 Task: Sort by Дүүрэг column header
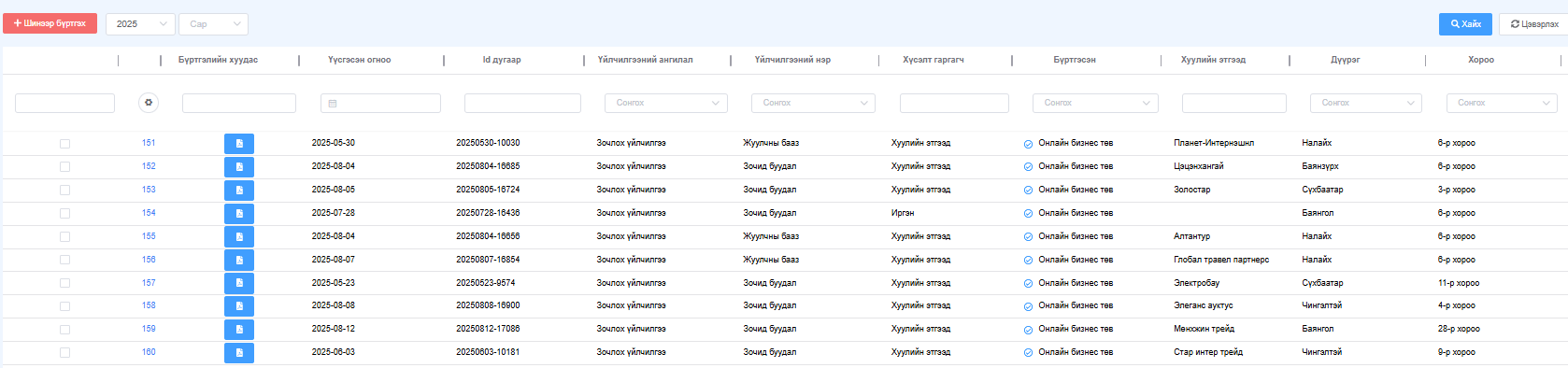click(x=1346, y=60)
